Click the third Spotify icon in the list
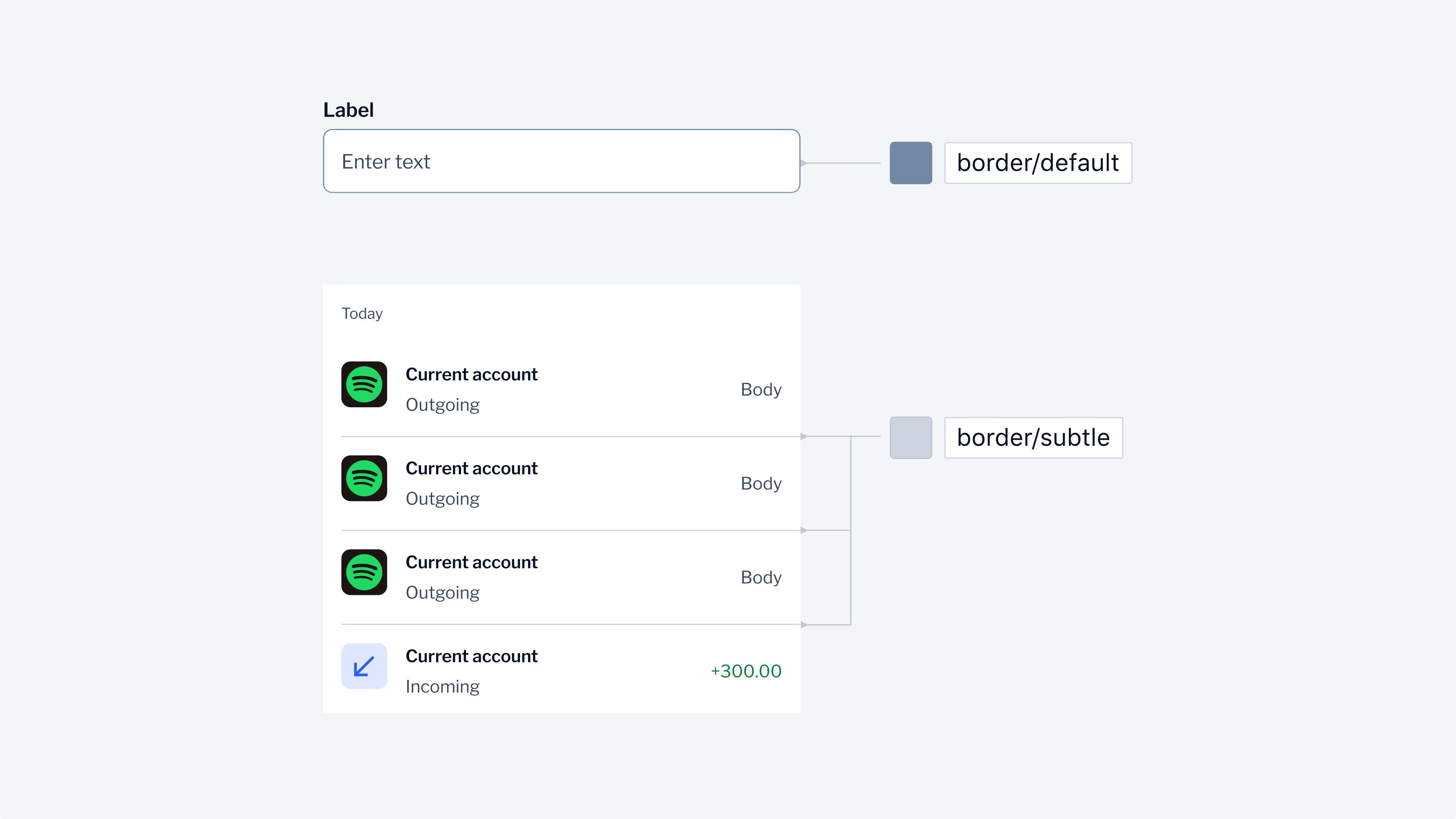1456x819 pixels. click(364, 572)
